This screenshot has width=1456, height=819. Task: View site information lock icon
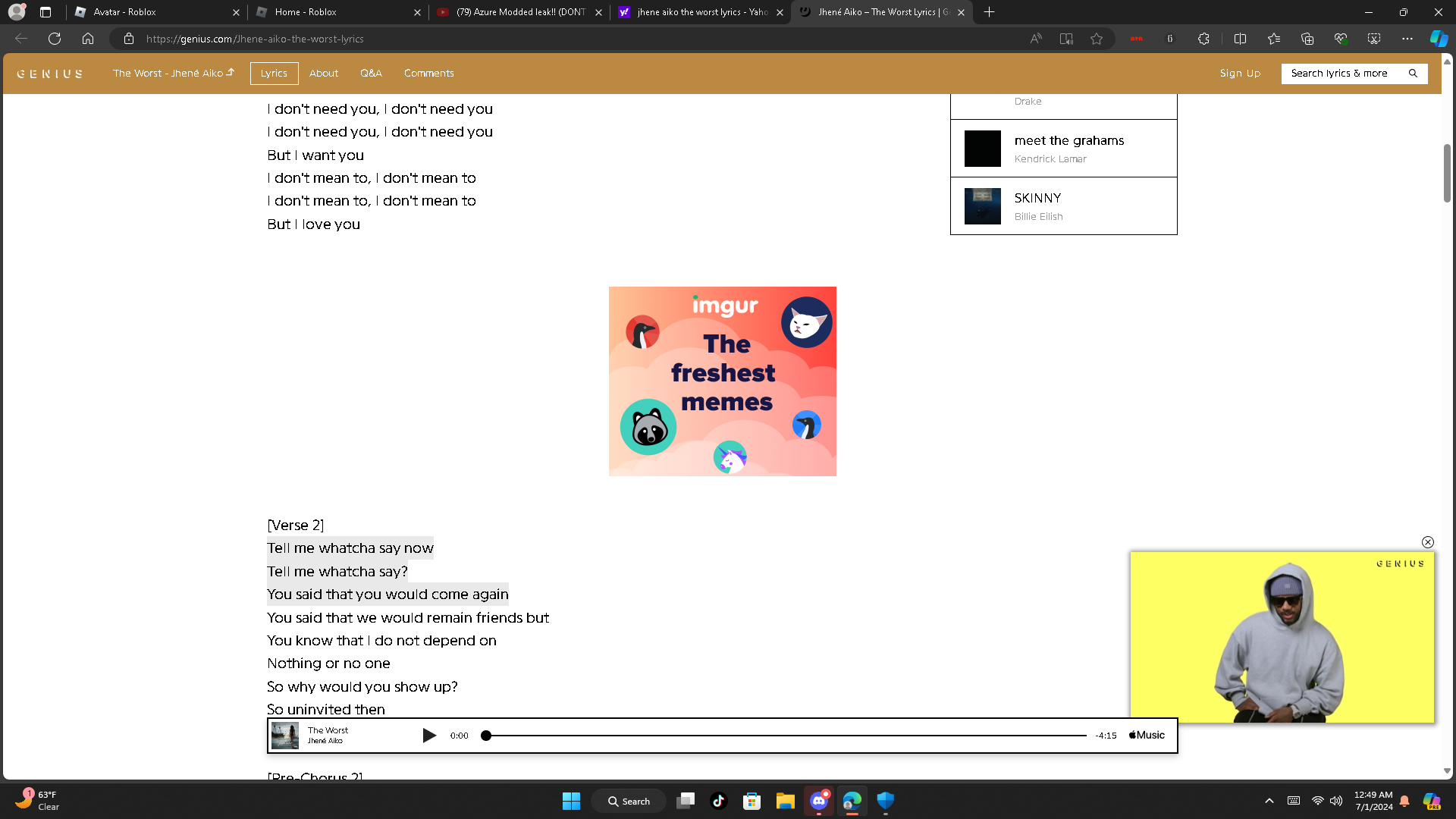tap(129, 39)
